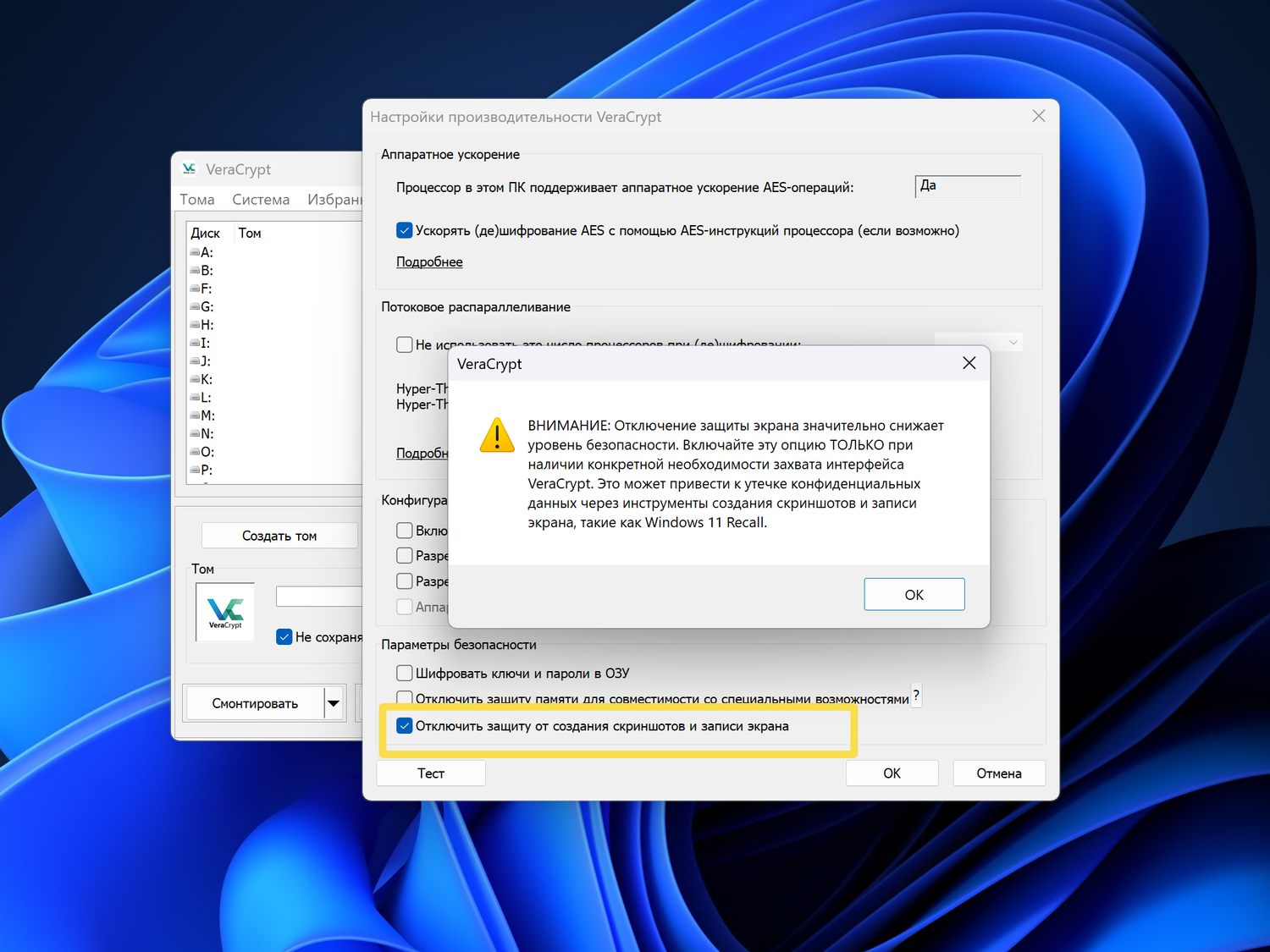Toggle 'Не сохран…' checkbox in main window
This screenshot has width=1270, height=952.
click(284, 637)
